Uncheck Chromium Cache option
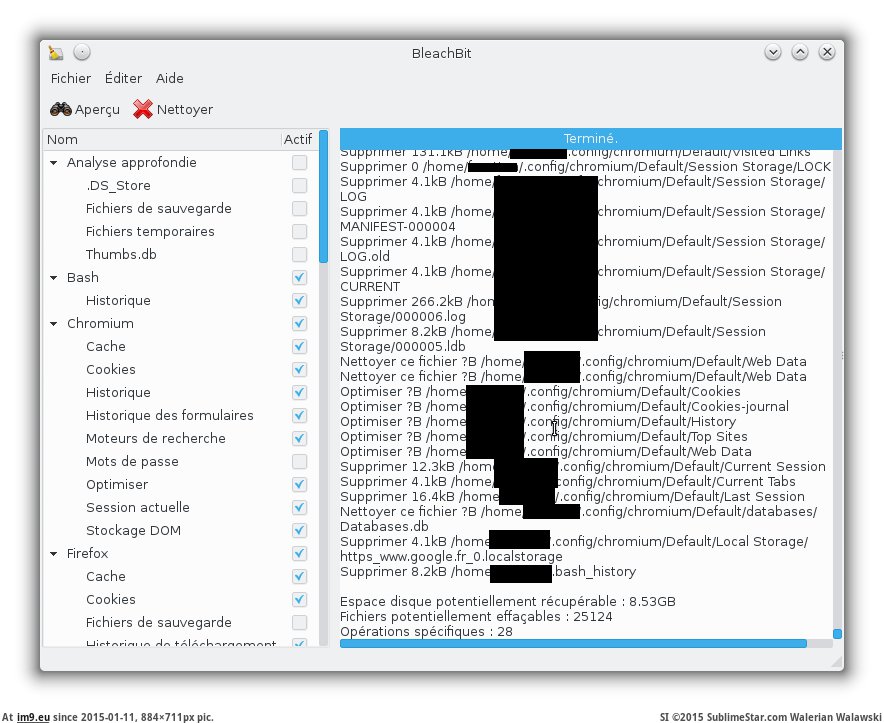Screen dimensions: 884x723 [x=299, y=346]
